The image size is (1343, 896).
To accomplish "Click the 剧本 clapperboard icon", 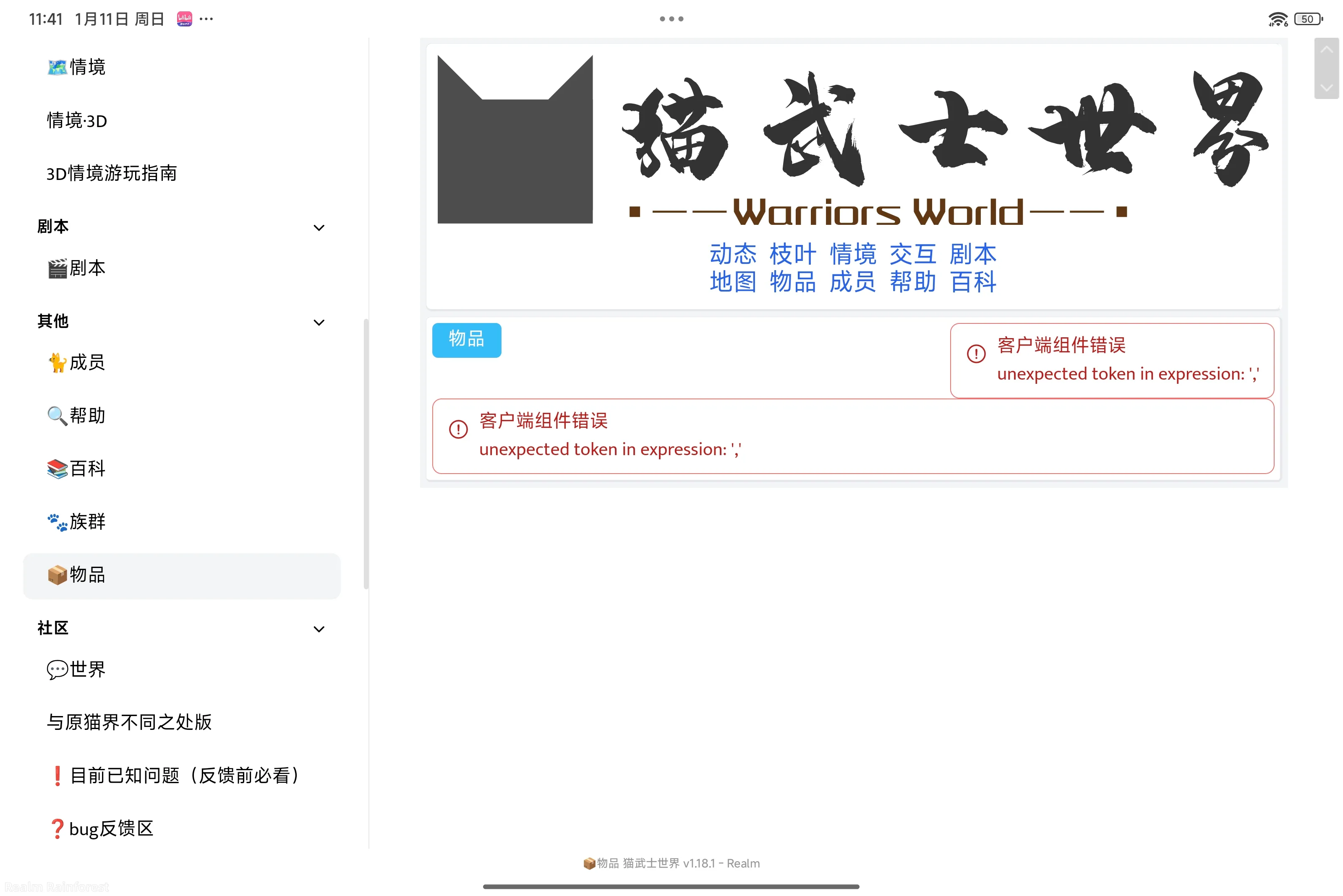I will point(57,268).
